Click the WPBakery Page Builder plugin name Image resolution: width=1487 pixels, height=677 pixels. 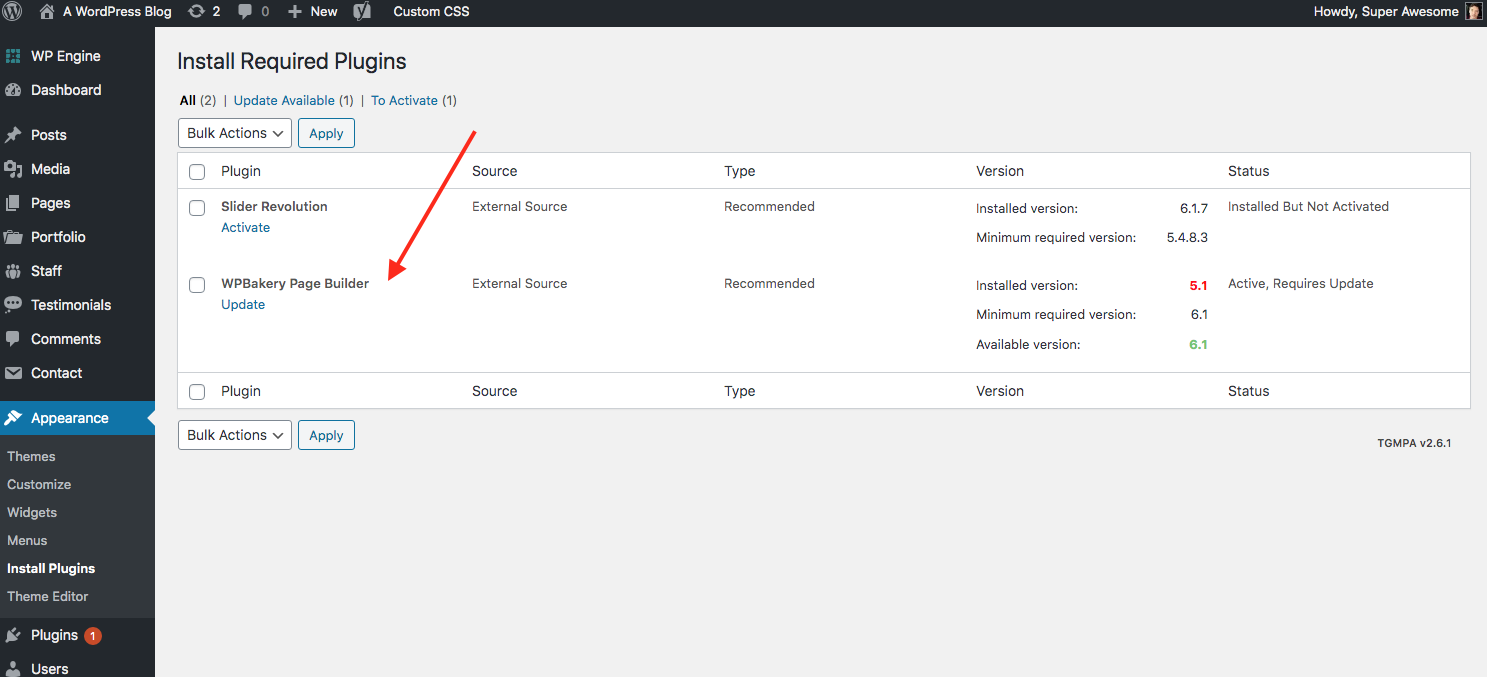[x=295, y=284]
